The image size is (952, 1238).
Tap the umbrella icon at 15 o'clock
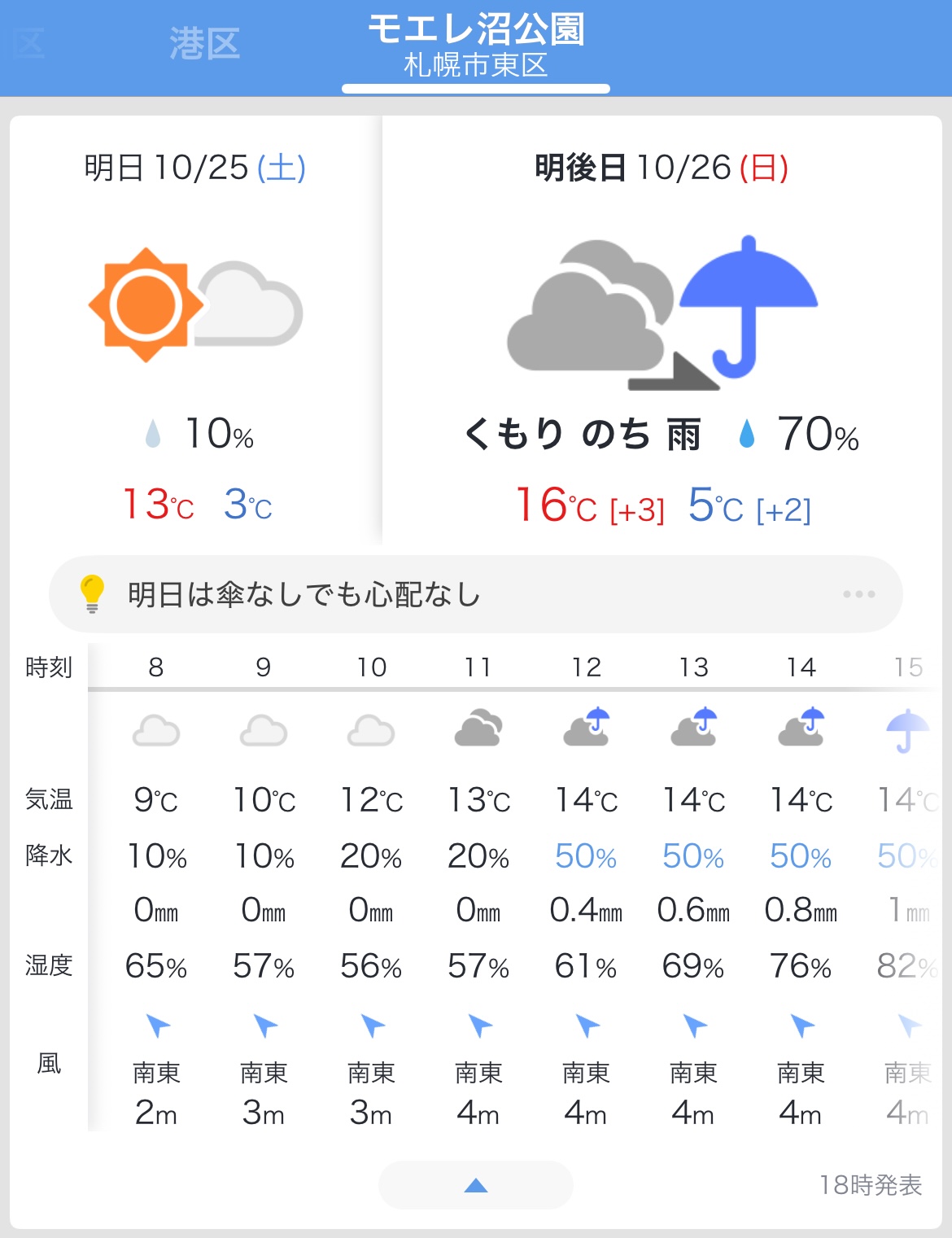(906, 730)
